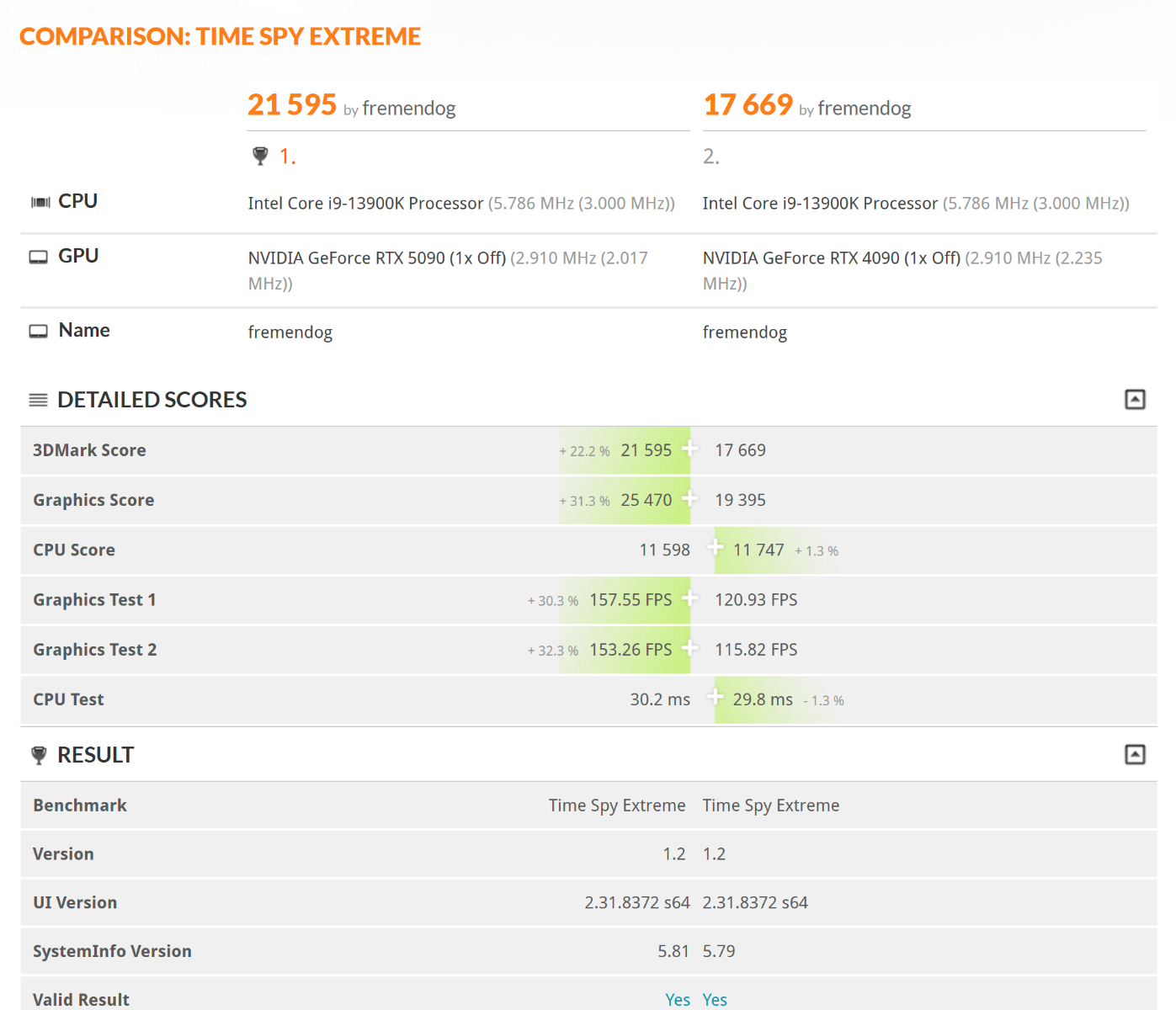Click plus icon in CPU Test row
Viewport: 1176px width, 1010px height.
click(x=715, y=698)
